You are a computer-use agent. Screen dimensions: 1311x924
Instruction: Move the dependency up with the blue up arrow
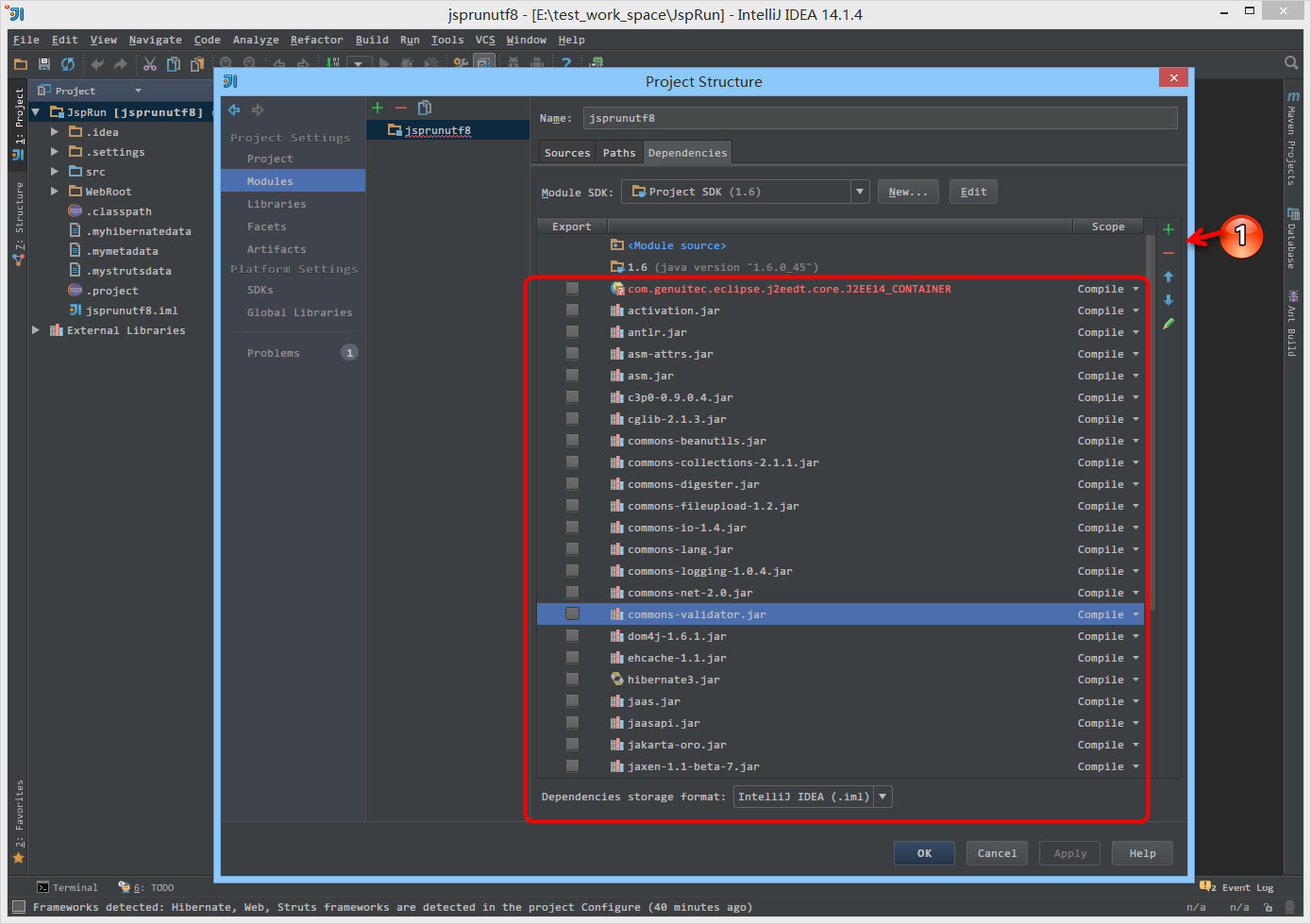pyautogui.click(x=1168, y=277)
